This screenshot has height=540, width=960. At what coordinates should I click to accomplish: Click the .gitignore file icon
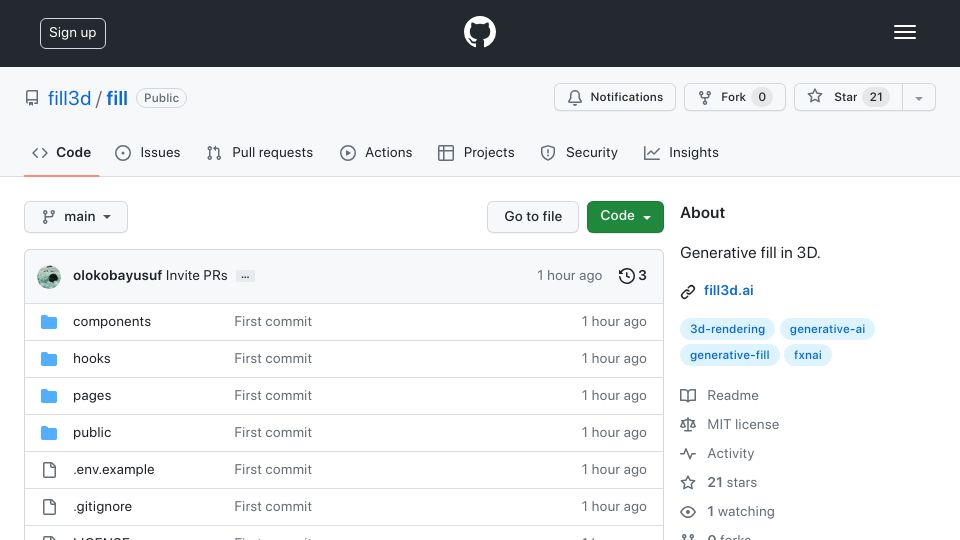click(49, 507)
